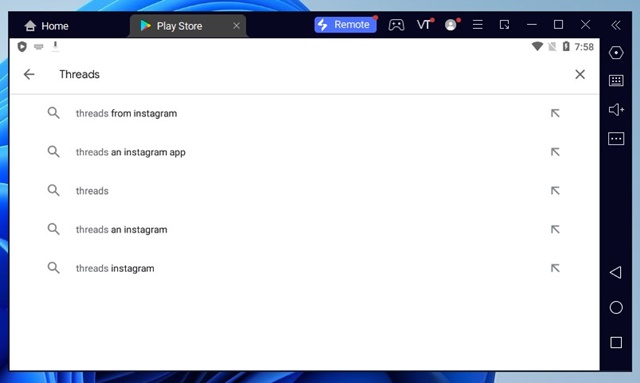640x383 pixels.
Task: Open the game controller settings icon
Action: point(396,25)
